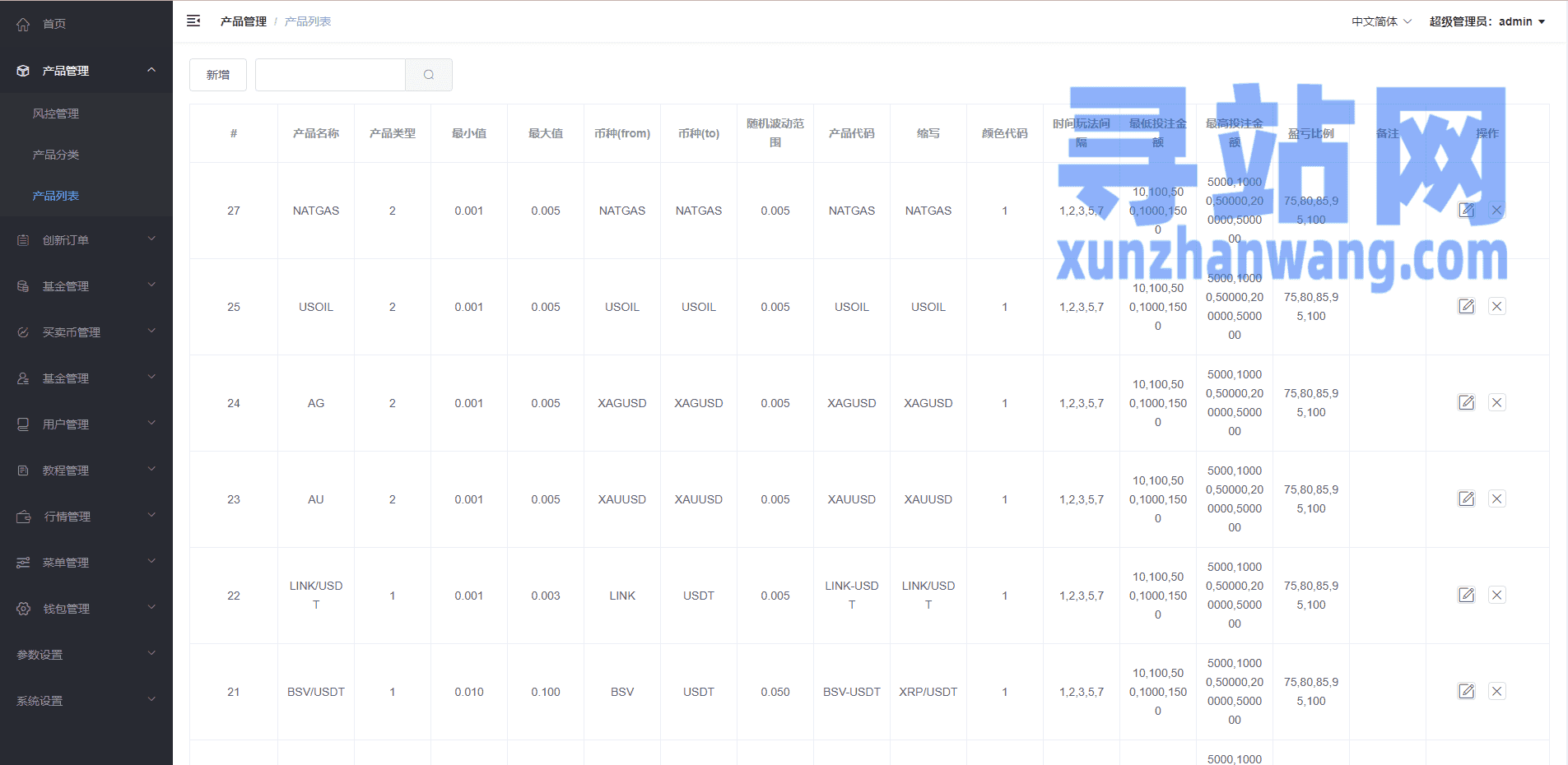Image resolution: width=1568 pixels, height=765 pixels.
Task: Open 风控管理 submenu item
Action: (56, 114)
